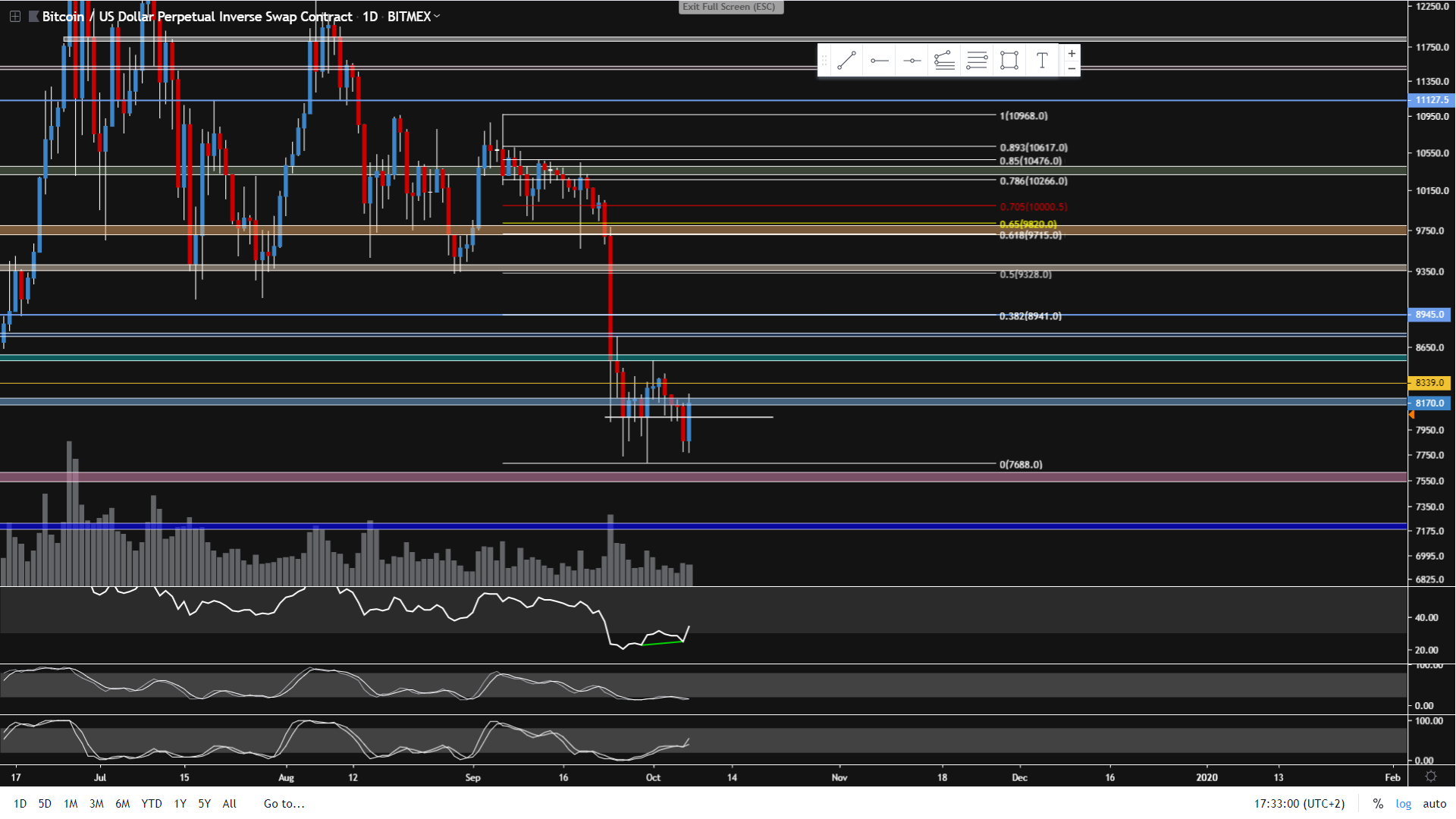The width and height of the screenshot is (1456, 819).
Task: Open chart settings gear icon
Action: tap(1431, 777)
